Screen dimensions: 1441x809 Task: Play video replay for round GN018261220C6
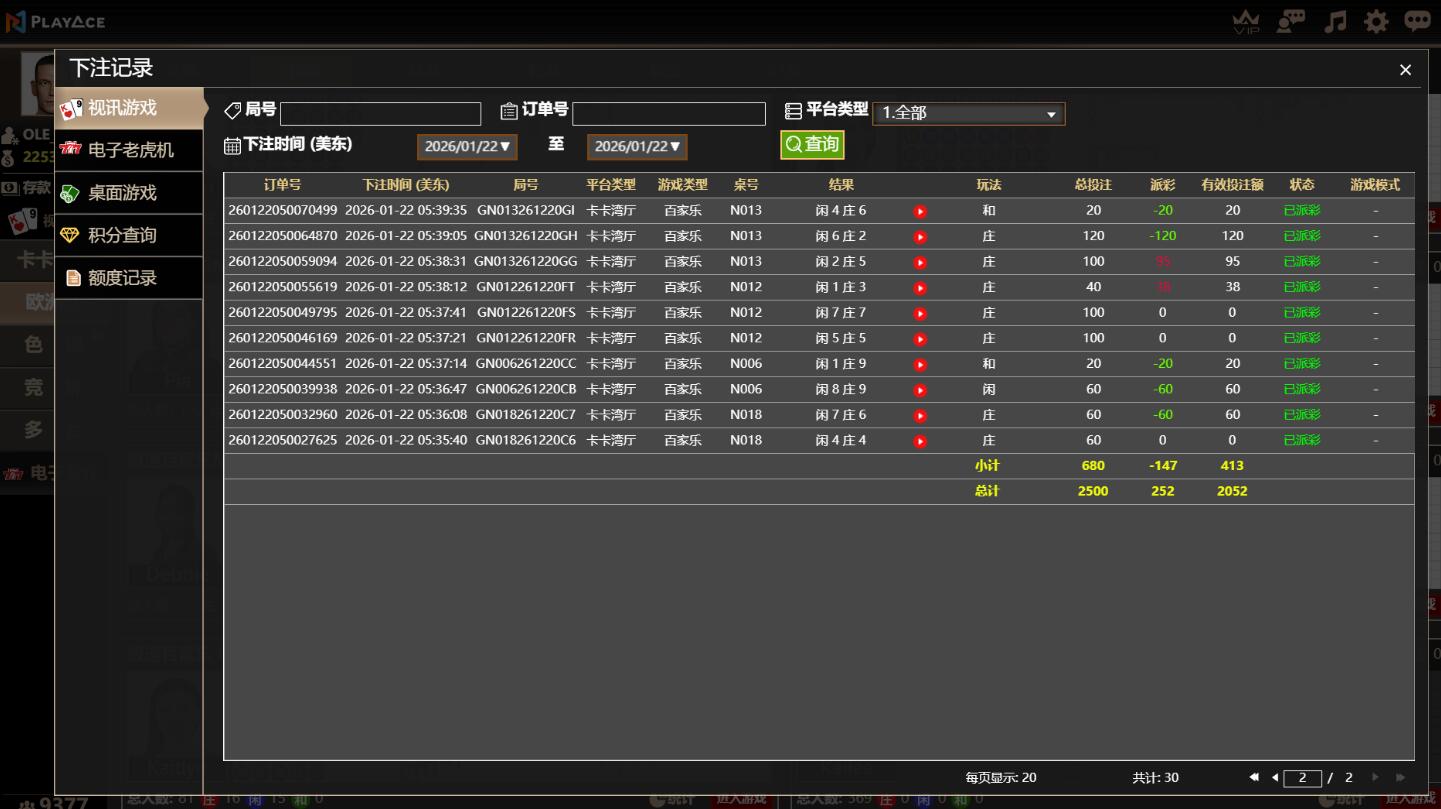(920, 441)
